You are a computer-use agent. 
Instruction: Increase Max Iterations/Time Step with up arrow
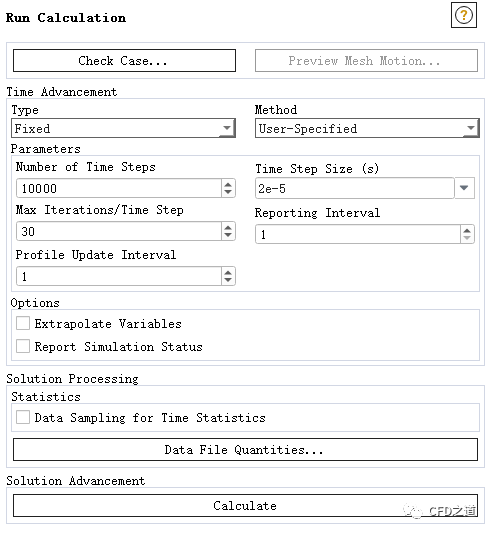pyautogui.click(x=228, y=227)
